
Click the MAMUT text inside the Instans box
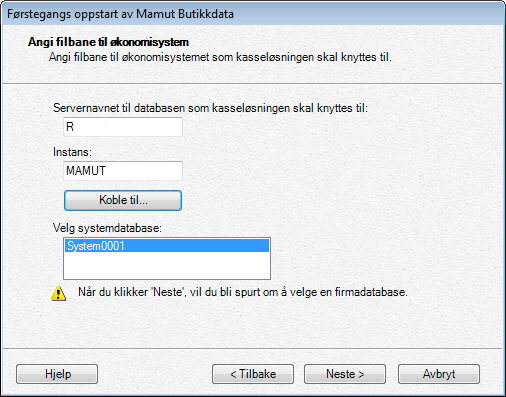(x=86, y=171)
